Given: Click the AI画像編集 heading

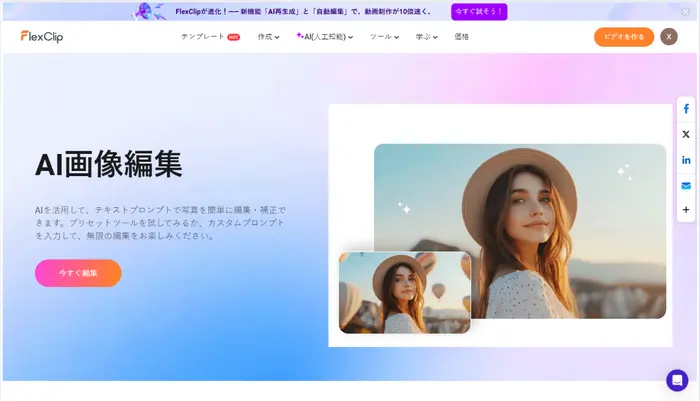Looking at the screenshot, I should click(109, 164).
